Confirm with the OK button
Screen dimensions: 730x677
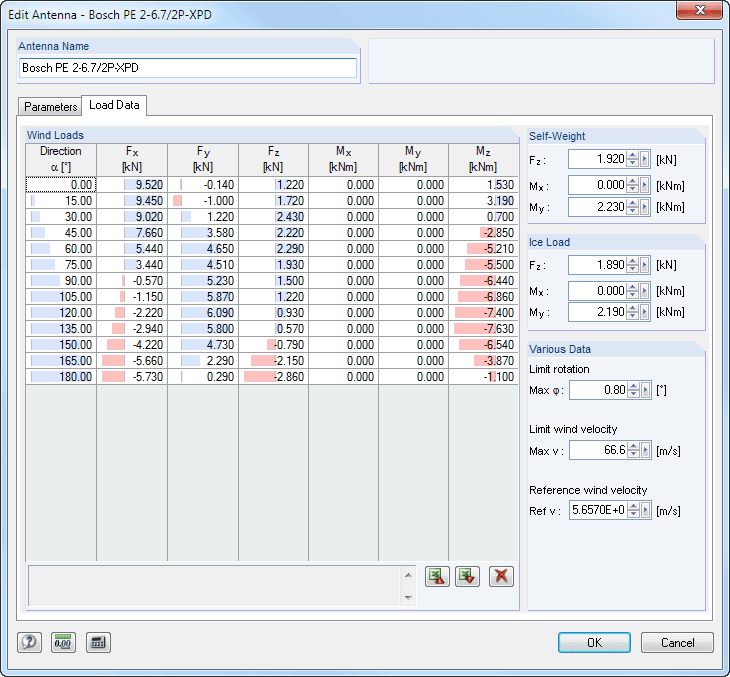click(x=594, y=643)
